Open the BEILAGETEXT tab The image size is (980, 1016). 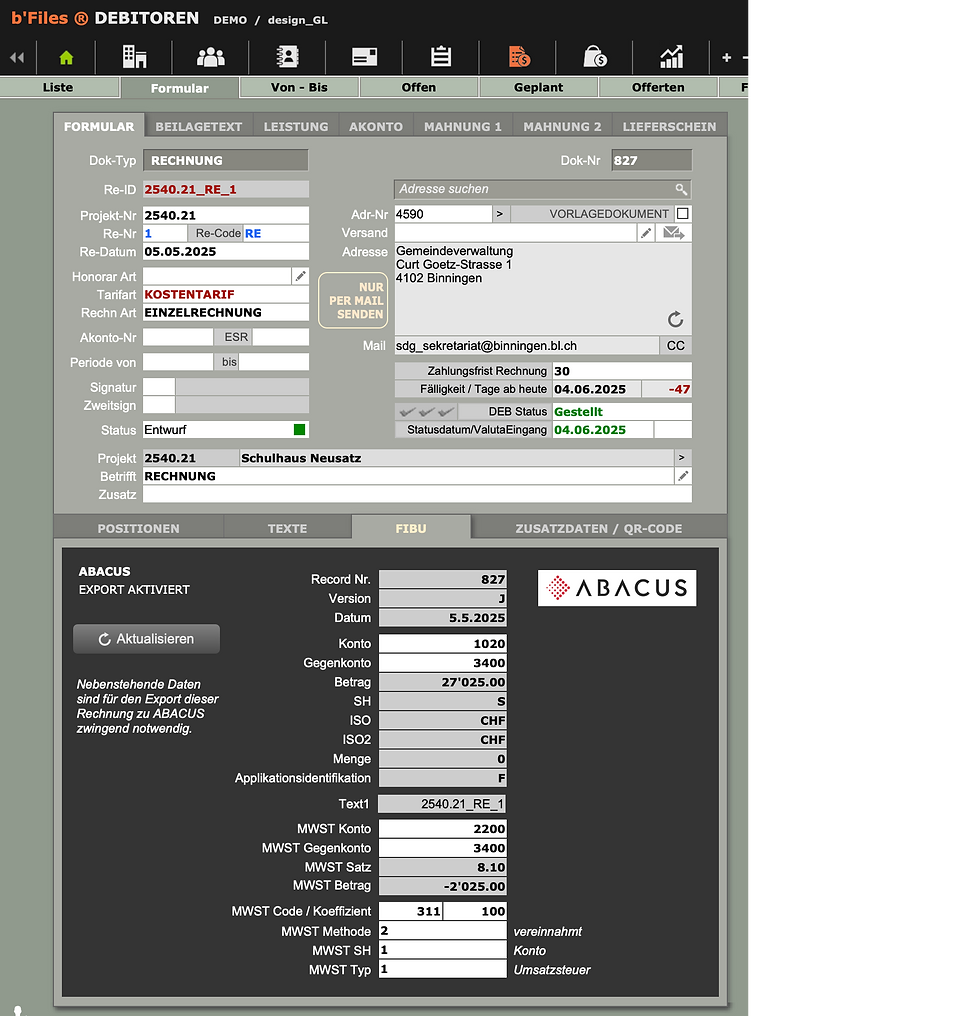pyautogui.click(x=198, y=127)
